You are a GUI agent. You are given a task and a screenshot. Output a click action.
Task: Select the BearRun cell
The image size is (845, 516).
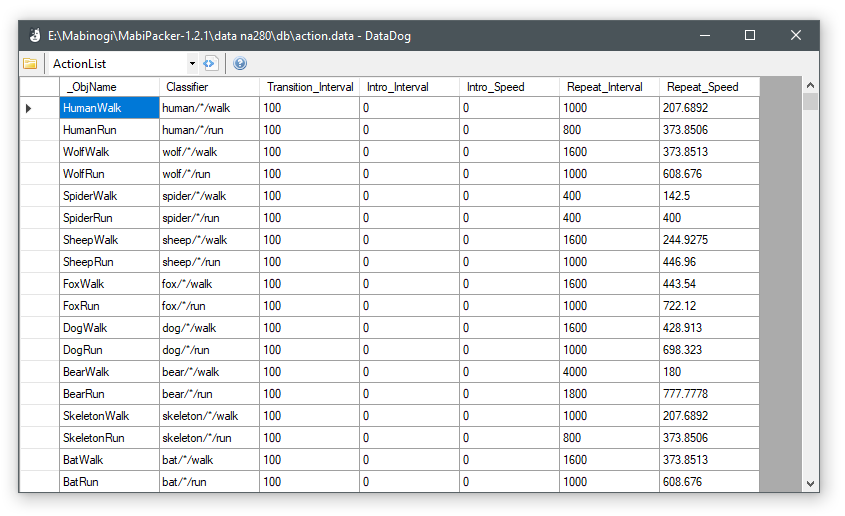[x=109, y=394]
